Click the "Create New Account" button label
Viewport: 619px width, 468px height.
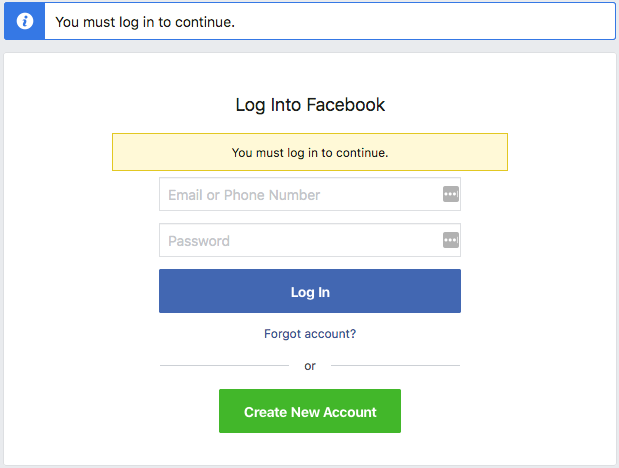click(310, 412)
